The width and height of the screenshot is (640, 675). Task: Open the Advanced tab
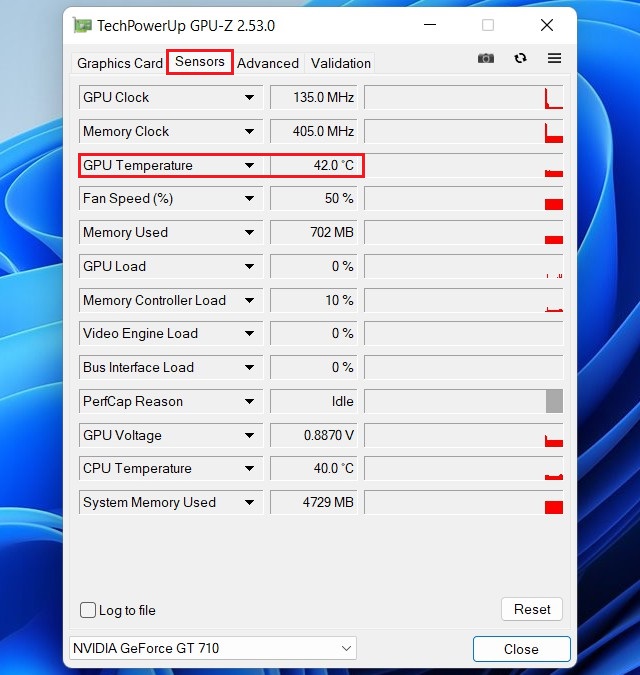[x=268, y=63]
